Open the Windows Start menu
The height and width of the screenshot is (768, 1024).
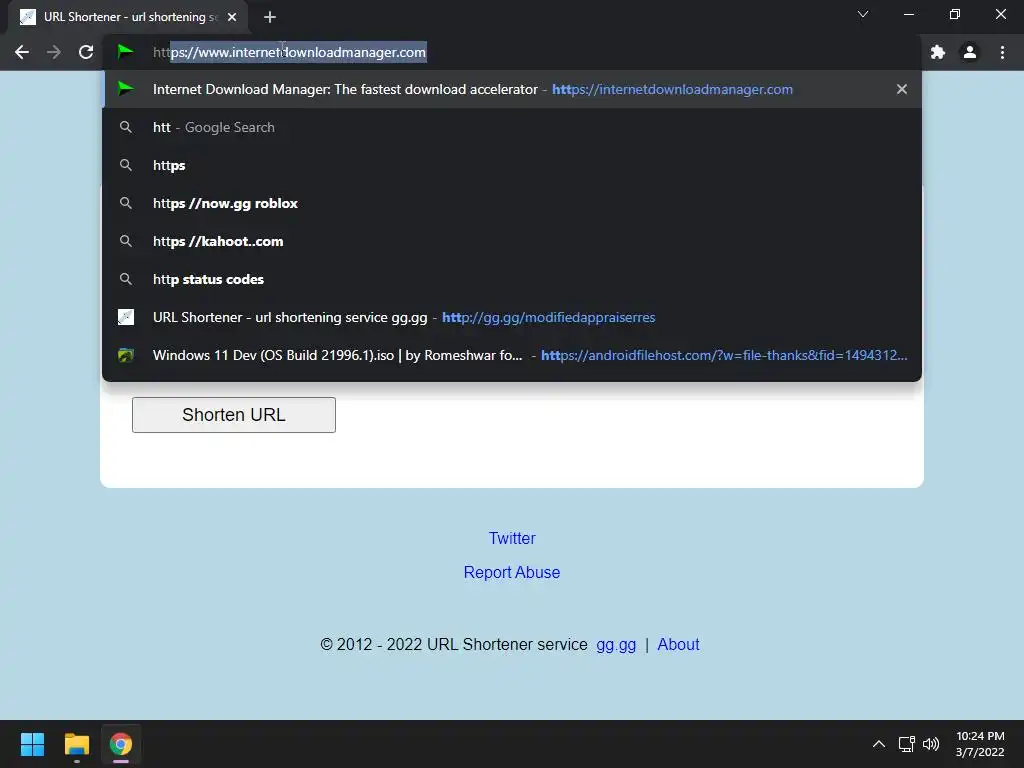tap(32, 744)
